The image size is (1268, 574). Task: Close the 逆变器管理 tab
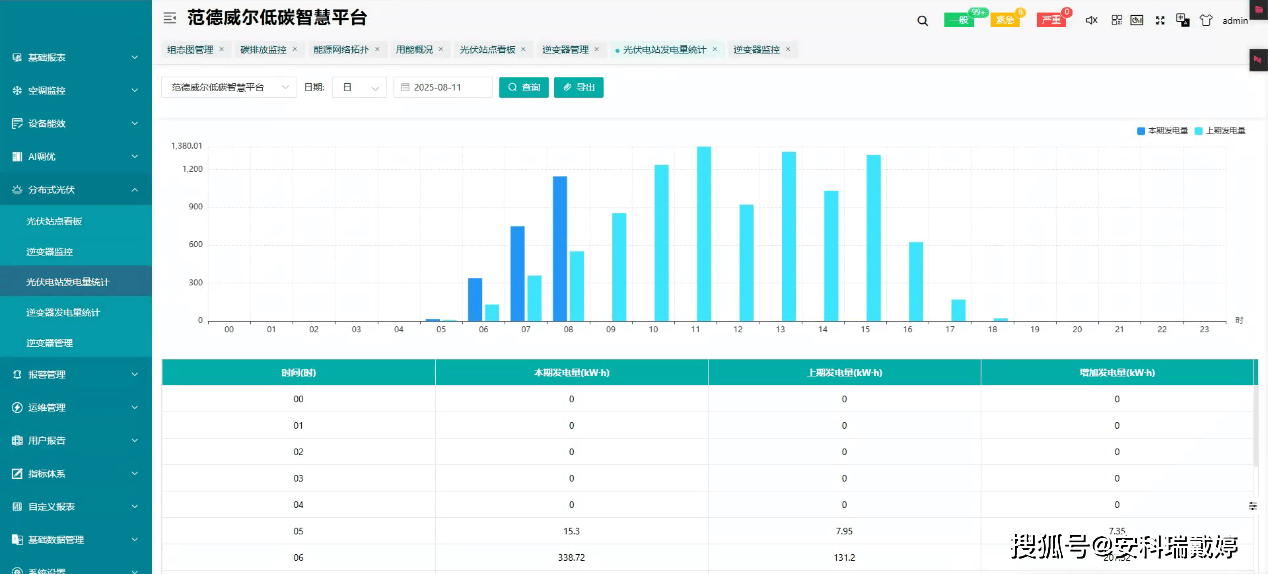point(596,49)
